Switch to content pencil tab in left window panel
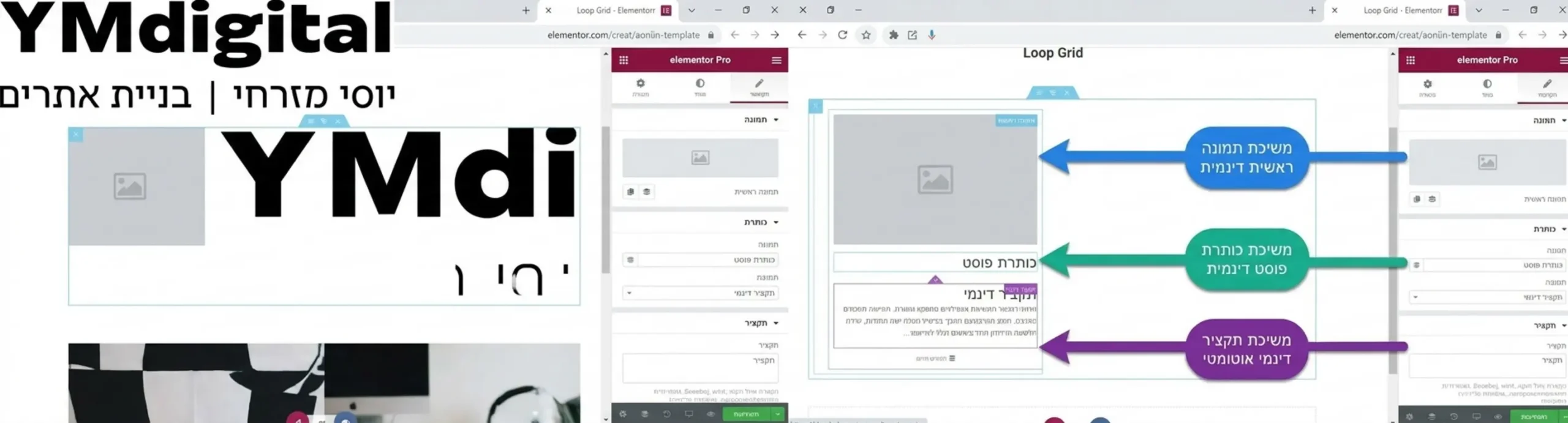The image size is (1568, 423). [759, 88]
